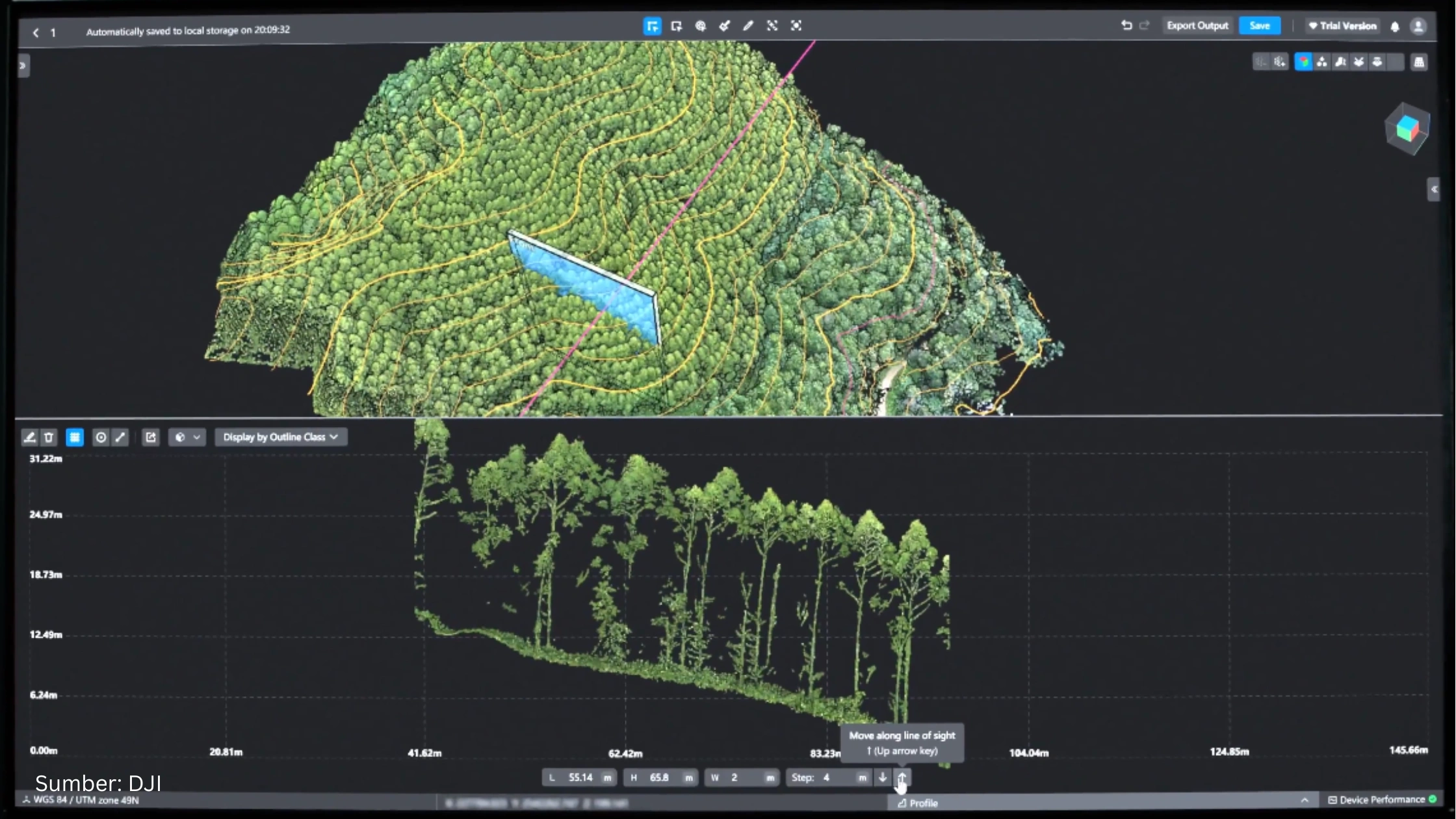The width and height of the screenshot is (1456, 819).
Task: Click the Export Output button
Action: click(x=1197, y=26)
